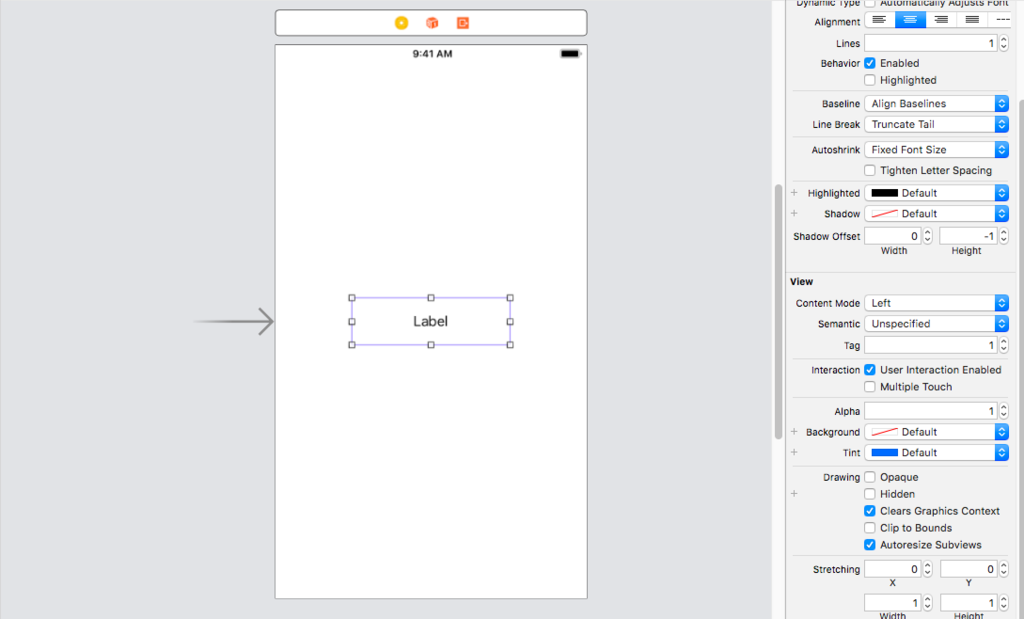Check the Hidden drawing option

[870, 494]
